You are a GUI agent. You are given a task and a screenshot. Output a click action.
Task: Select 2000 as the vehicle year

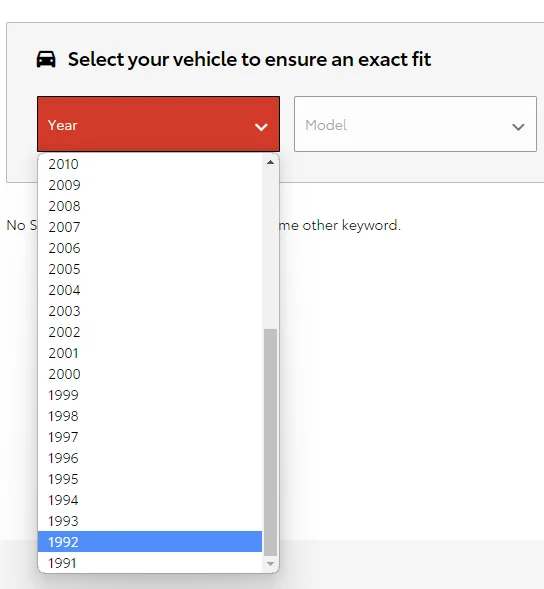[x=150, y=374]
